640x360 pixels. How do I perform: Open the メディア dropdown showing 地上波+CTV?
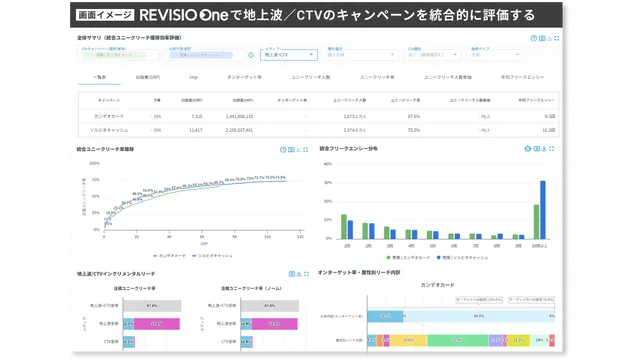tap(289, 55)
